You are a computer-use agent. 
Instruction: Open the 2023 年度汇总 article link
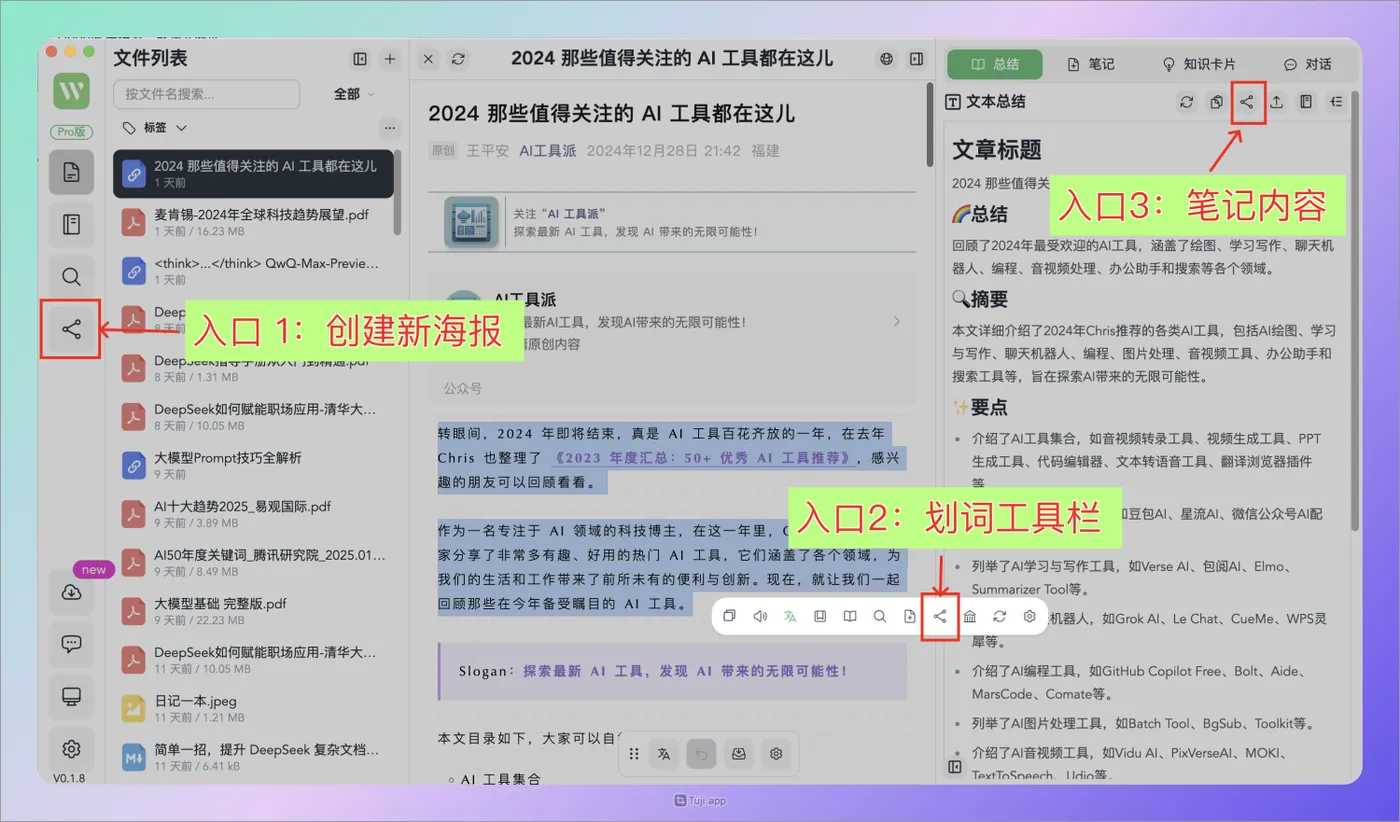point(704,458)
